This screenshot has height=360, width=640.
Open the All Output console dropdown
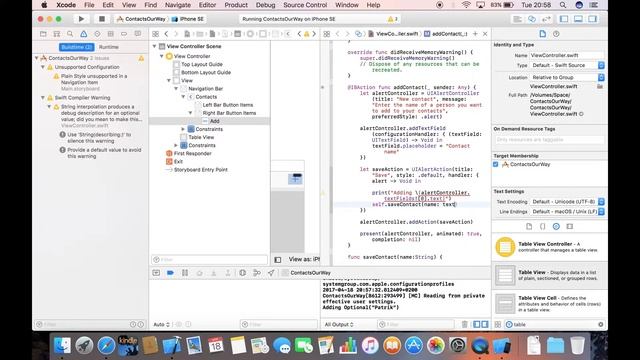(339, 324)
